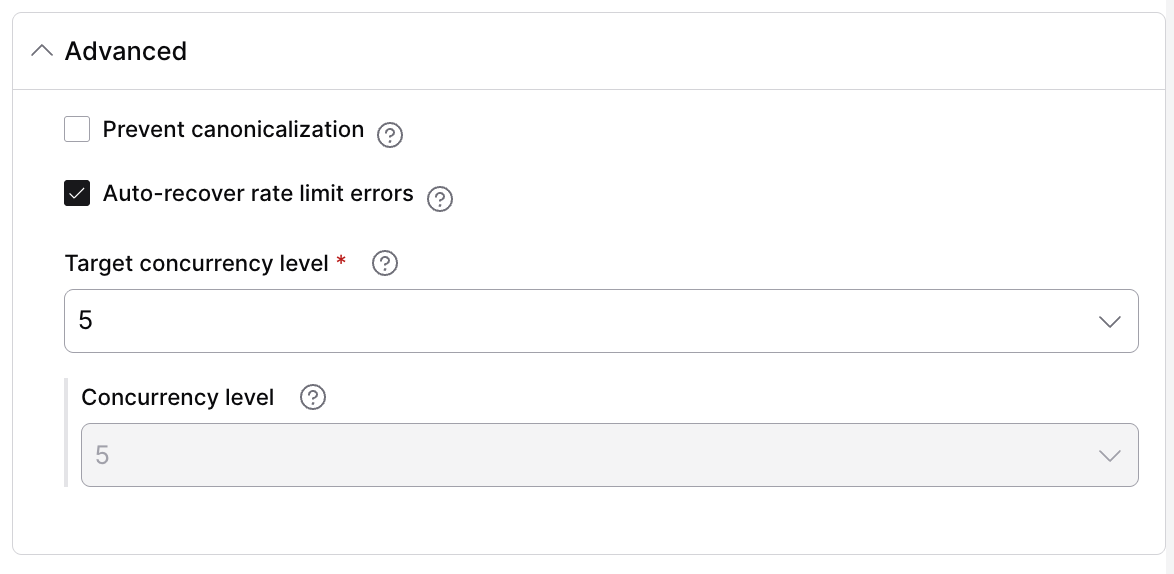The height and width of the screenshot is (574, 1174).
Task: Click the grayed-out 5 in Concurrency level
Action: (103, 455)
